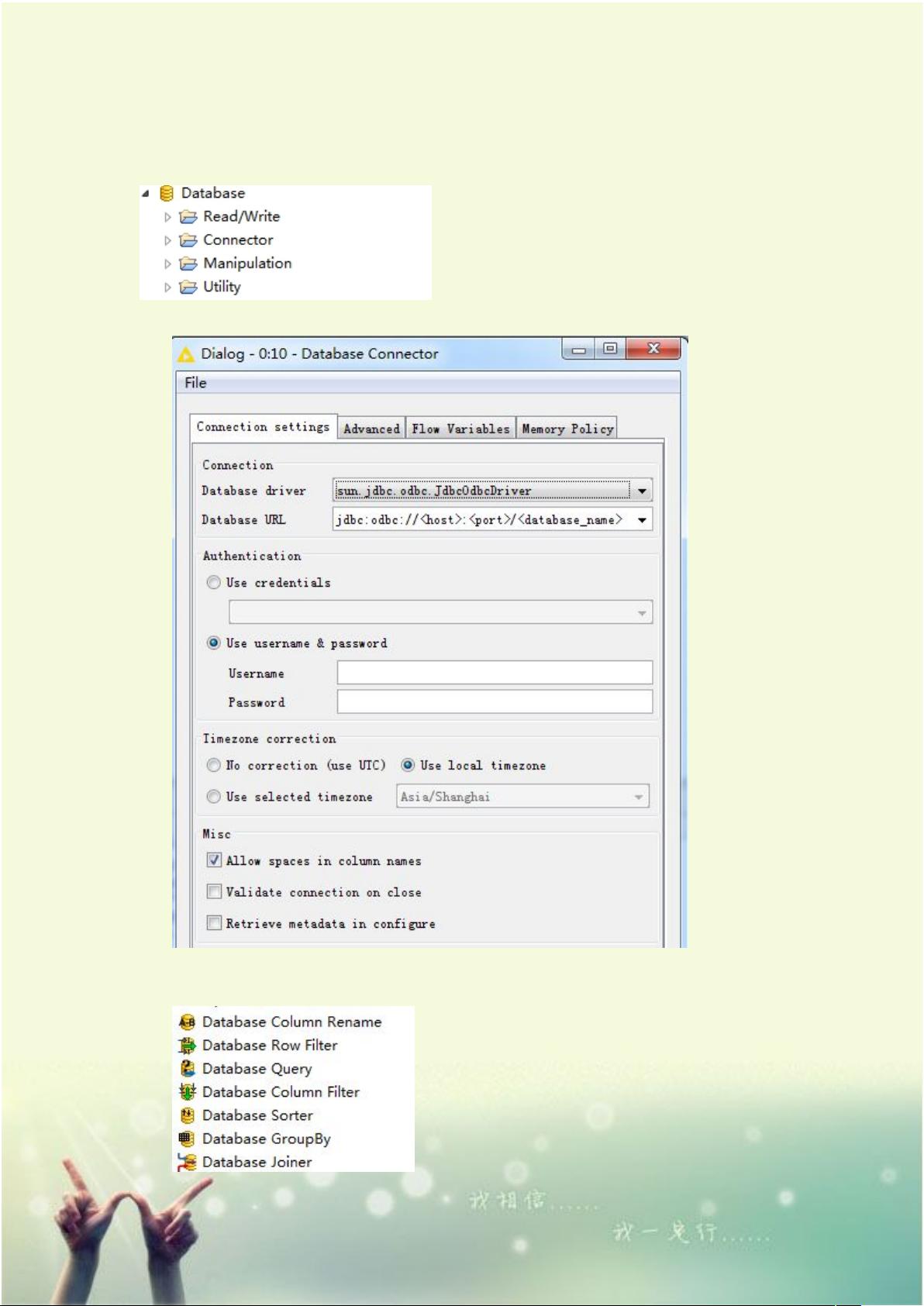Viewport: 924px width, 1306px height.
Task: Click the Database Query node icon
Action: 187,1069
